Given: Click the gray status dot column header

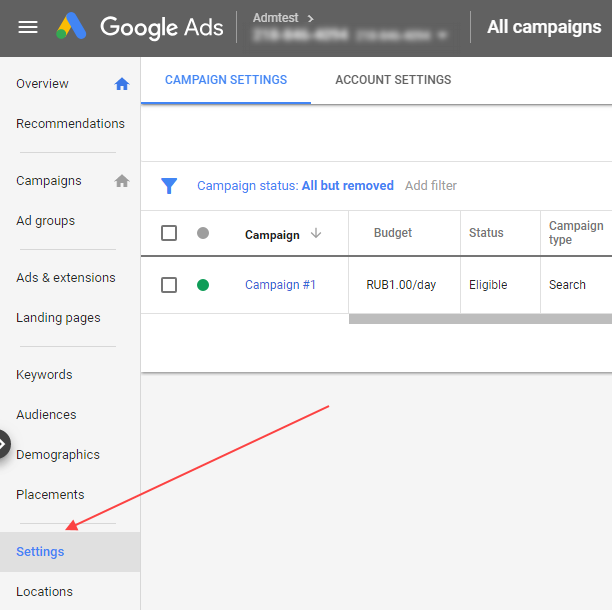Looking at the screenshot, I should (203, 233).
